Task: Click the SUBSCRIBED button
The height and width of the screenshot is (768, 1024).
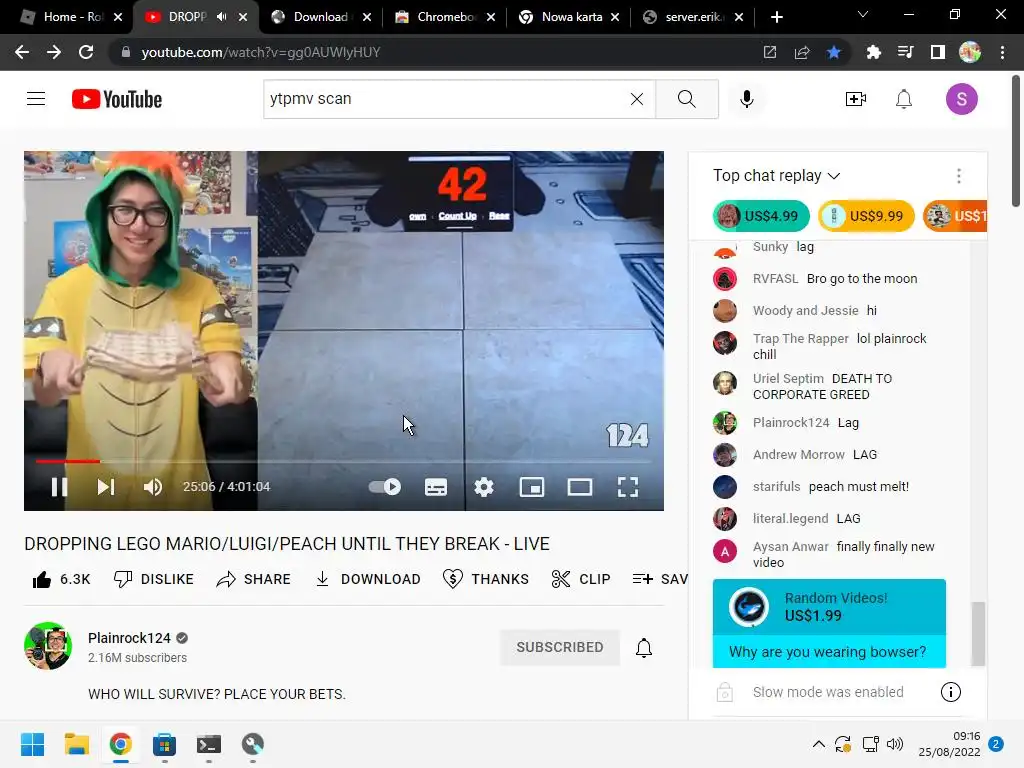Action: (x=560, y=647)
